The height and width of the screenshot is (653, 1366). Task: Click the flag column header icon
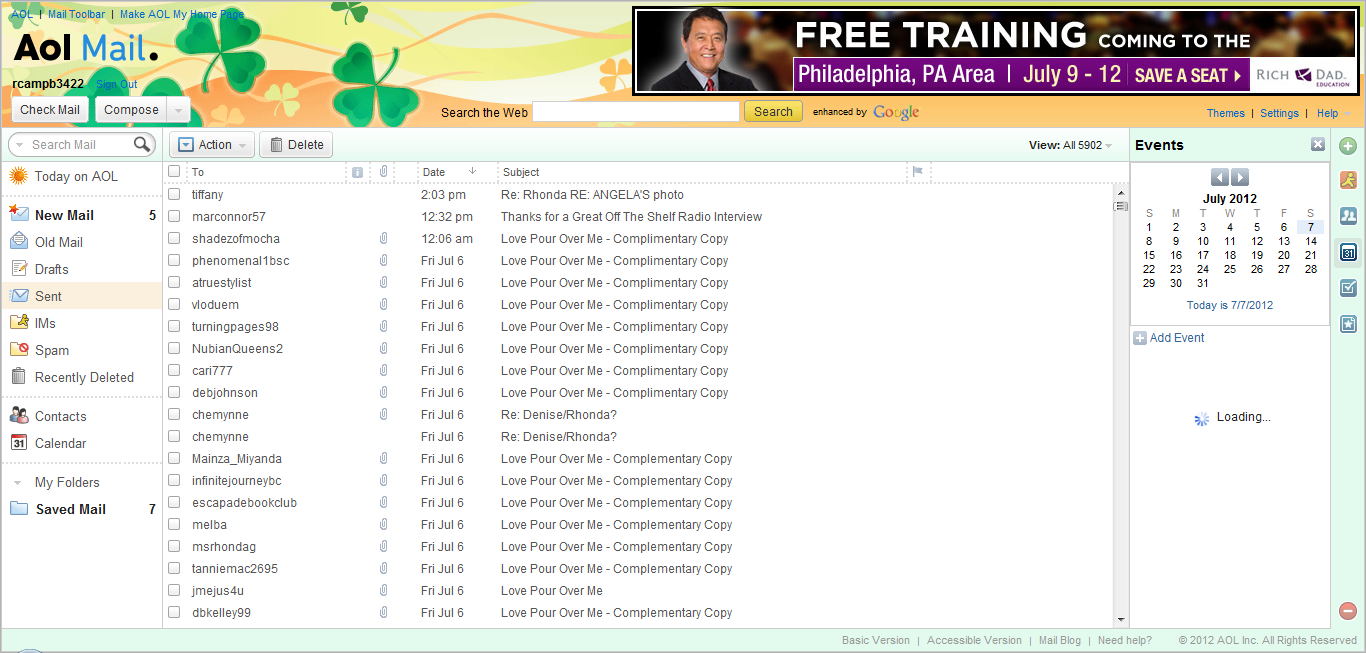916,172
